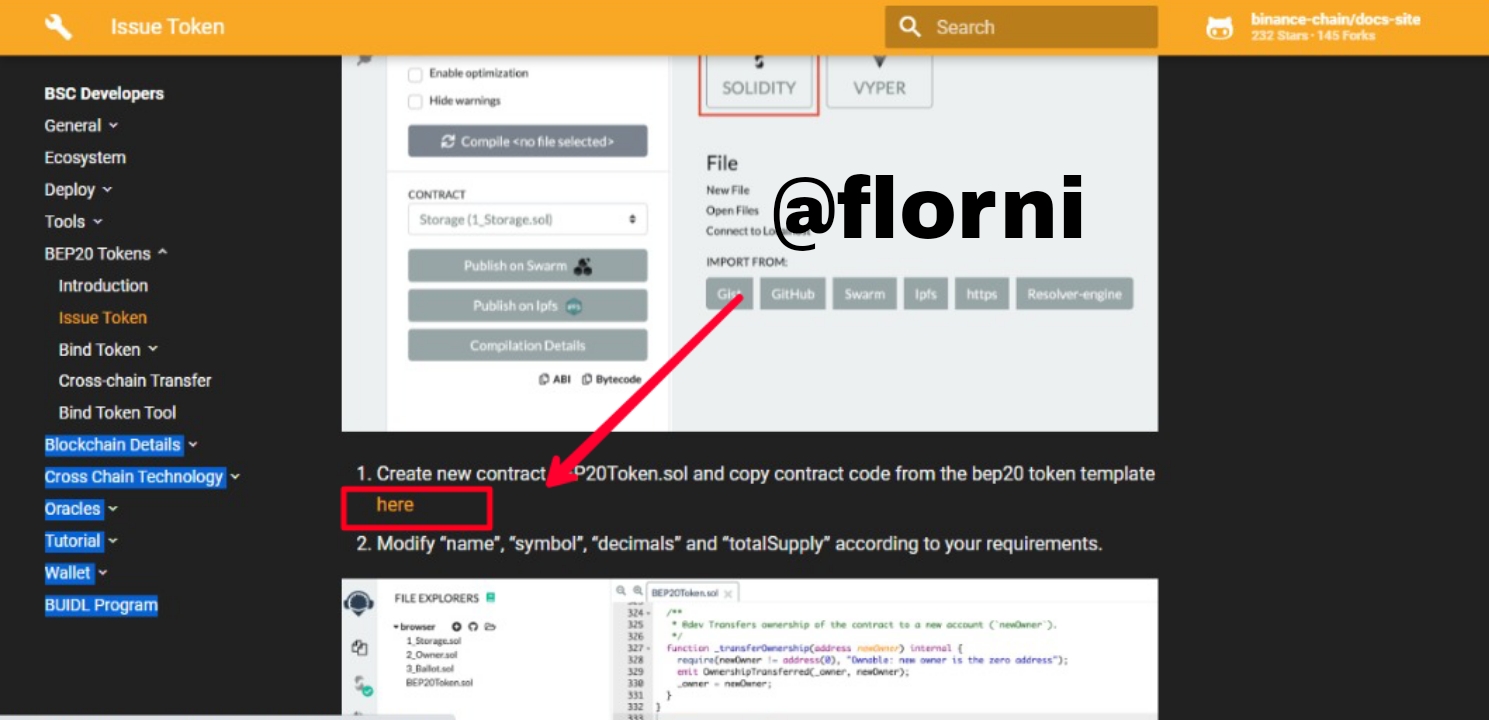The width and height of the screenshot is (1489, 720).
Task: Select BEP20Token.sol in the file explorer tree
Action: click(439, 683)
